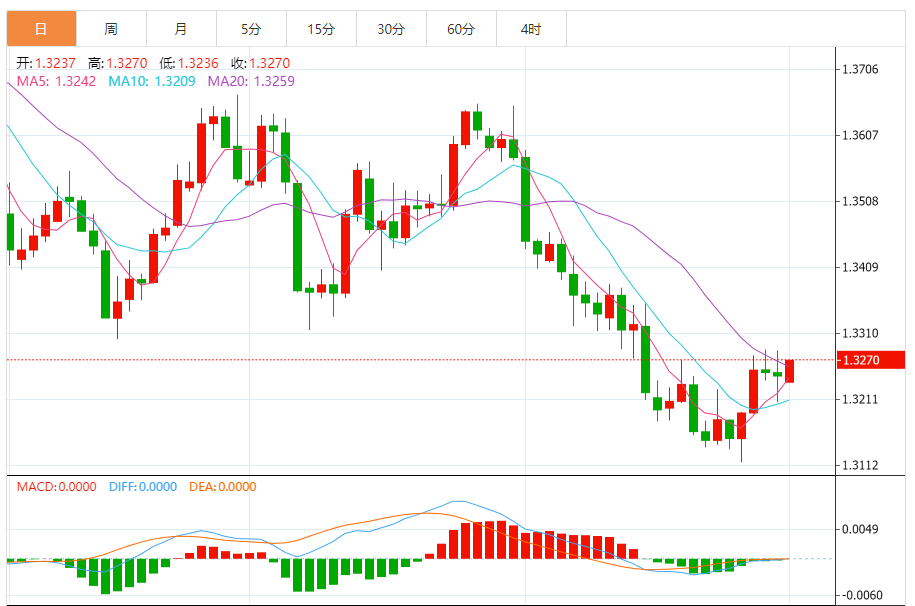Click the 1.3112 price axis label

860,465
